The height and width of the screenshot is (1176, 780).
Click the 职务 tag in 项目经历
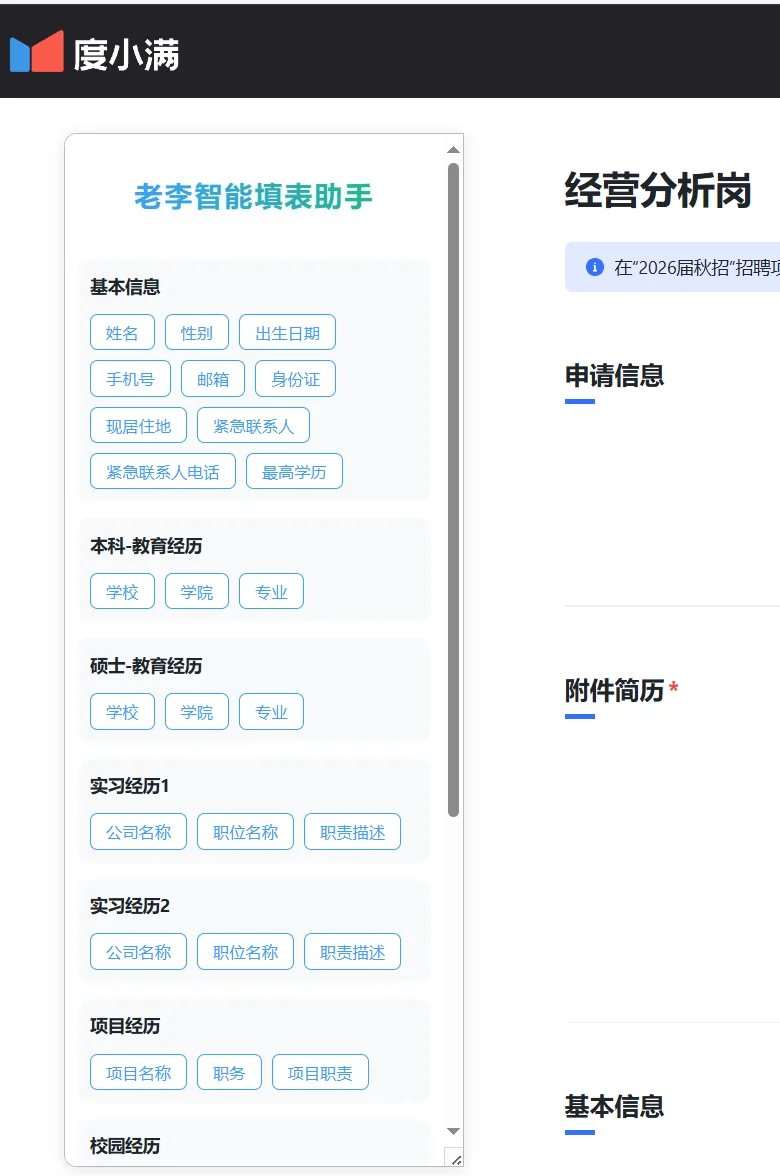click(x=230, y=1072)
